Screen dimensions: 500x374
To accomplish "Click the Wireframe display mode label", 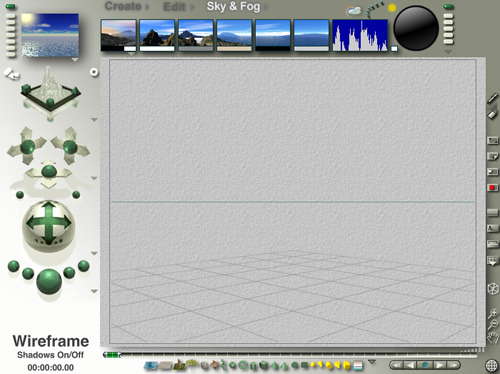I will coord(51,341).
